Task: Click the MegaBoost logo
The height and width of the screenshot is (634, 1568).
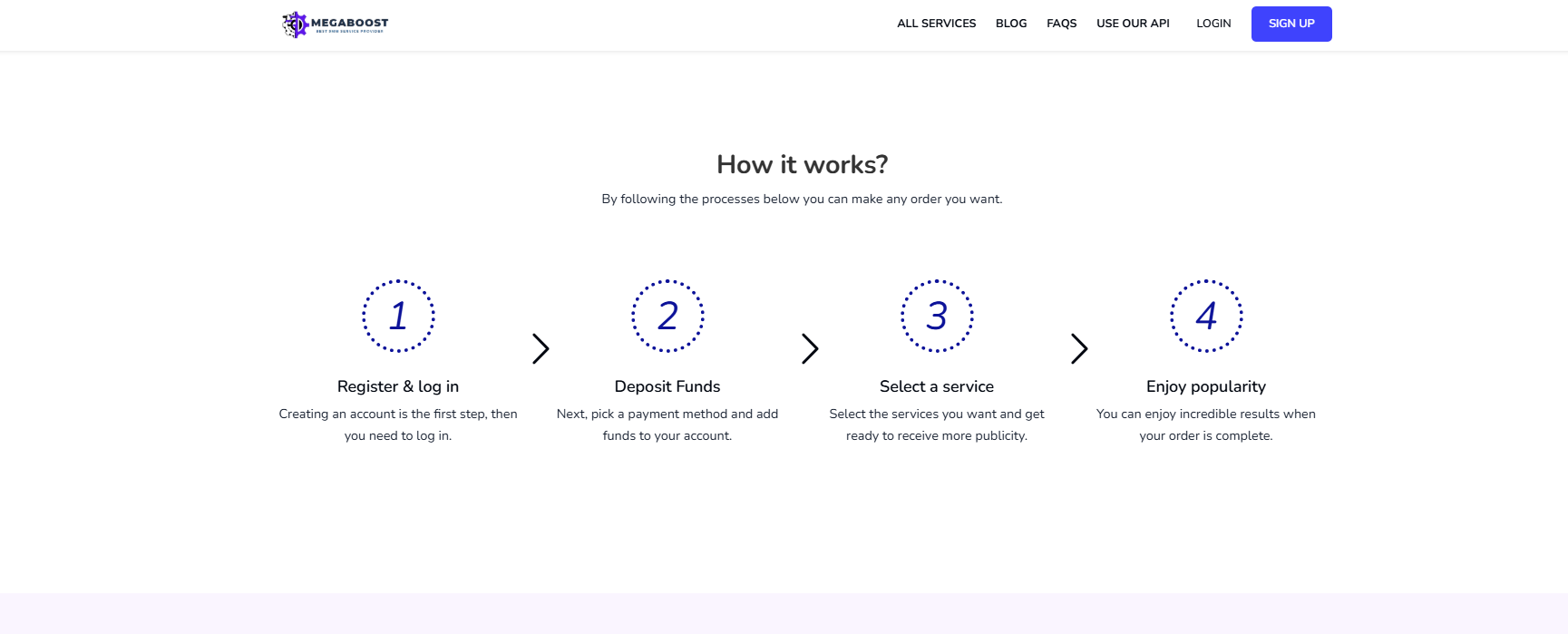Action: click(x=336, y=24)
